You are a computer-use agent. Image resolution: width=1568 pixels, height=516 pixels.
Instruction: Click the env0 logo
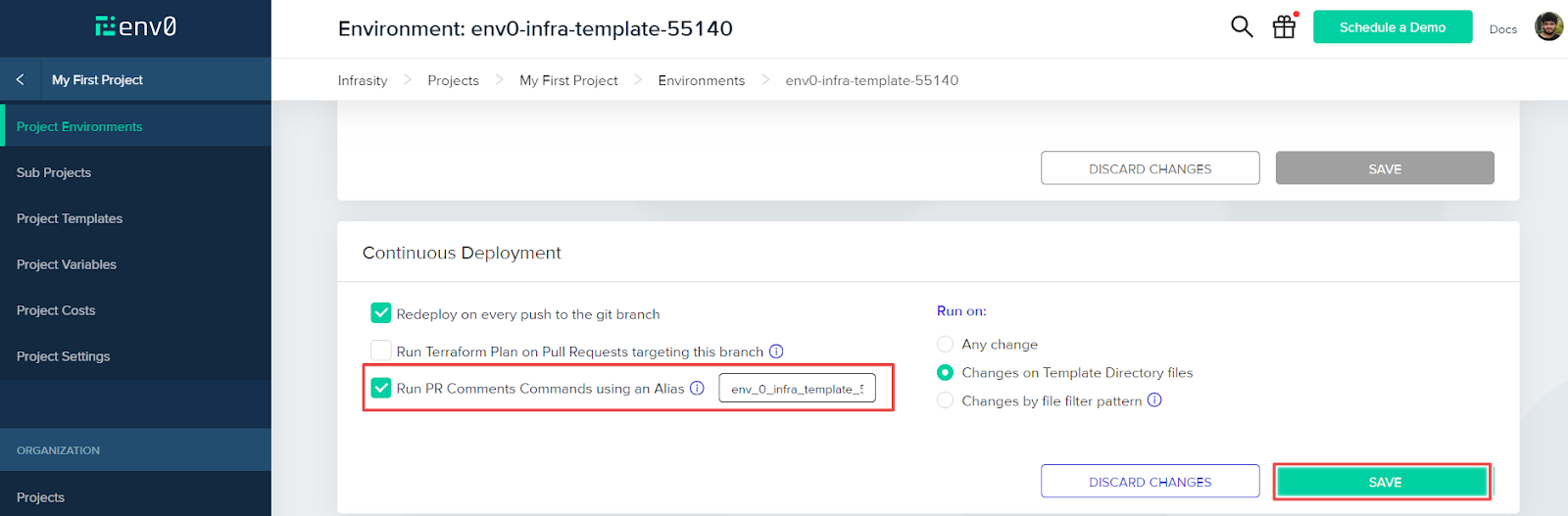[x=136, y=26]
